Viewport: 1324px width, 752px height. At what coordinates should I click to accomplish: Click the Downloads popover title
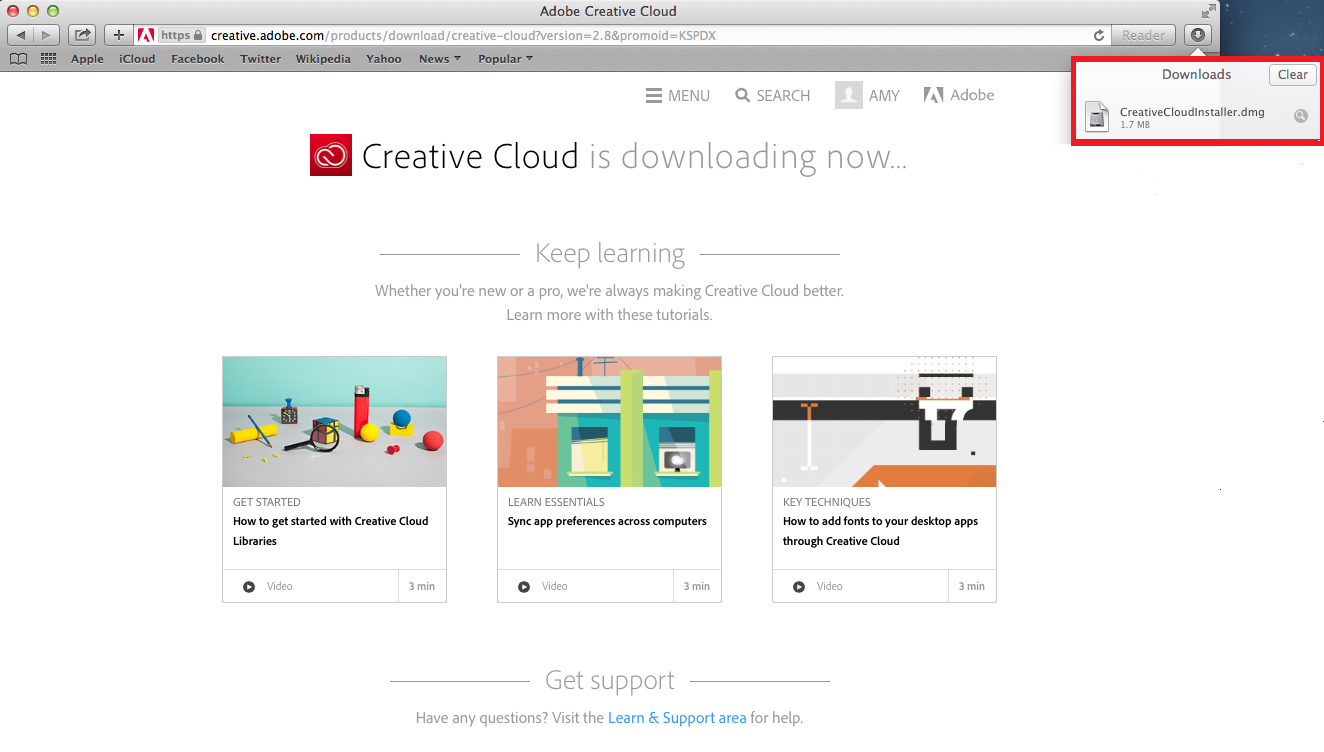pos(1196,74)
